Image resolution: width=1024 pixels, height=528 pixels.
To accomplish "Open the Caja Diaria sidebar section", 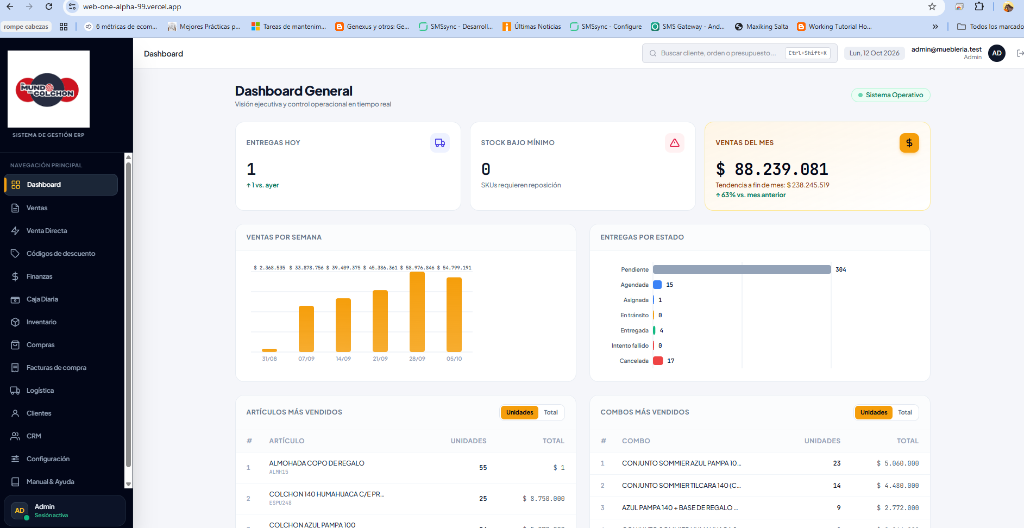I will click(x=61, y=299).
